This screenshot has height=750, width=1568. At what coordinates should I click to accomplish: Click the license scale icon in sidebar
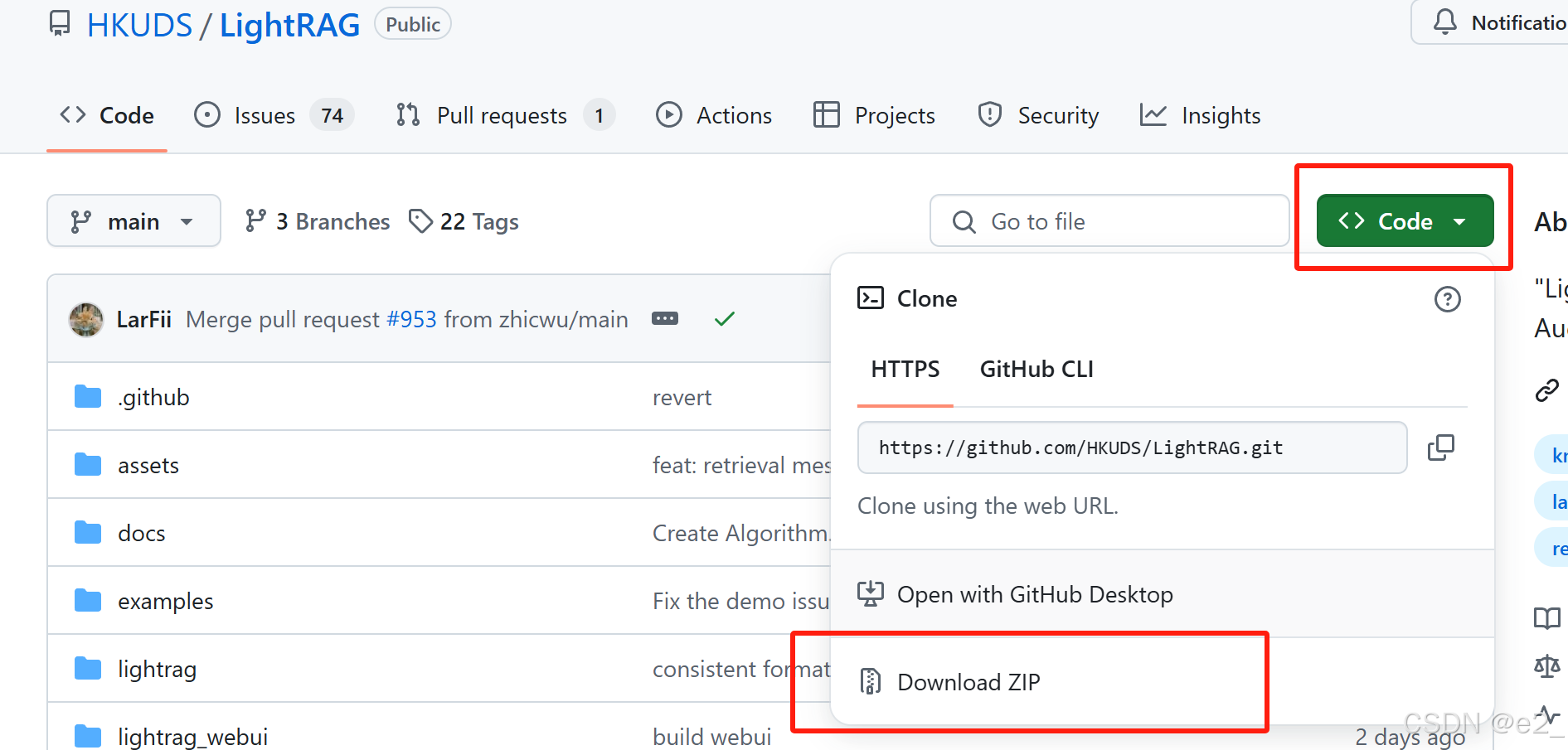1547,665
